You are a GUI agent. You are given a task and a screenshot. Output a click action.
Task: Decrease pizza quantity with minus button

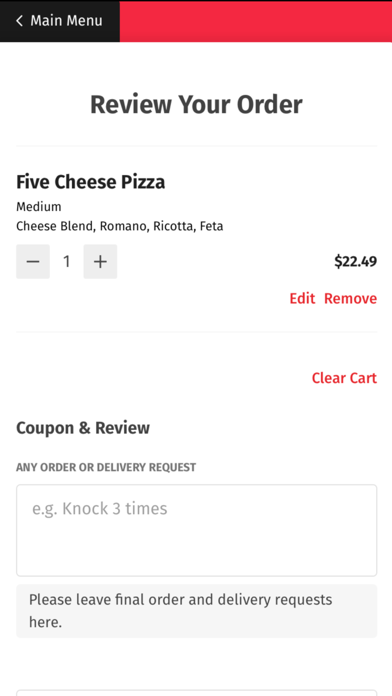33,261
